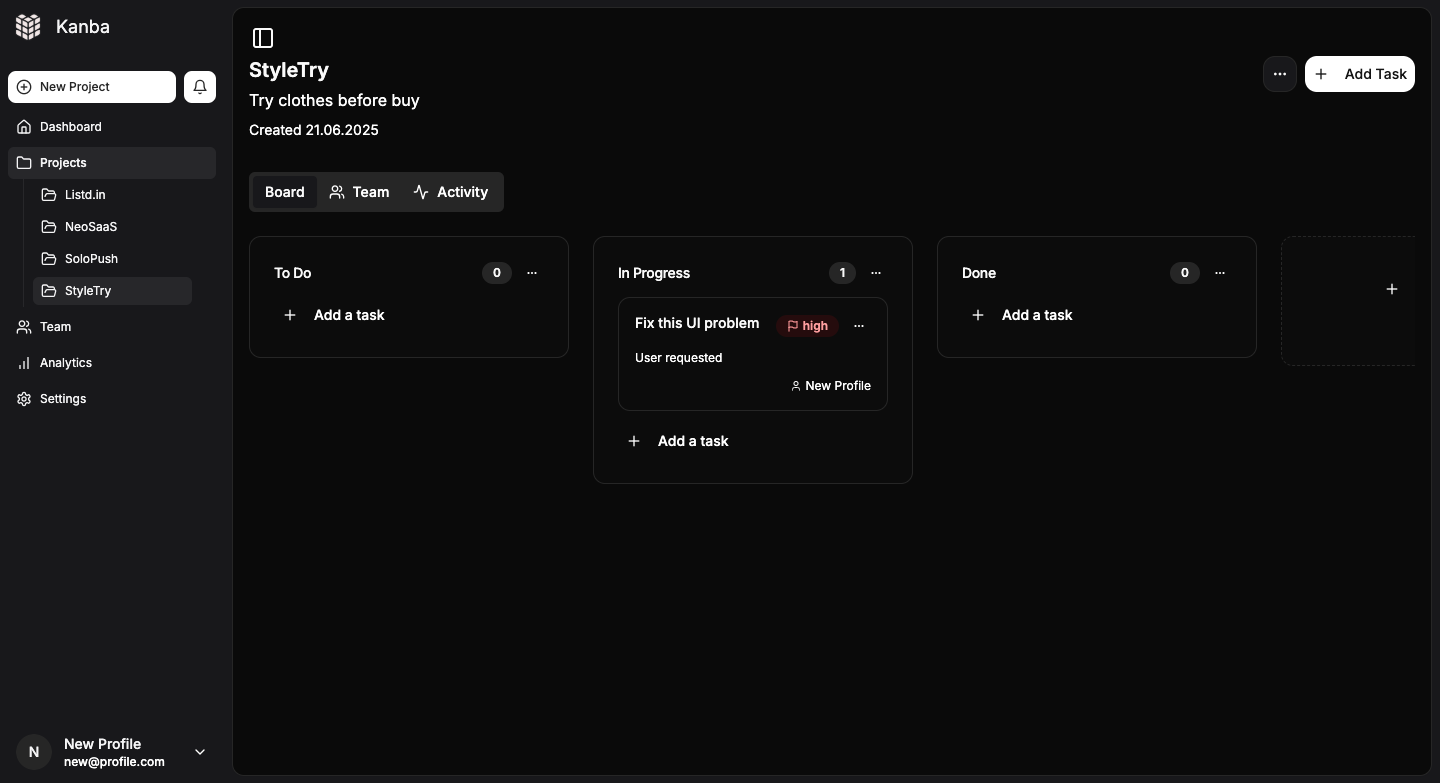Screen dimensions: 1440x783
Task: Open the NeoSaaS project
Action: 90,227
